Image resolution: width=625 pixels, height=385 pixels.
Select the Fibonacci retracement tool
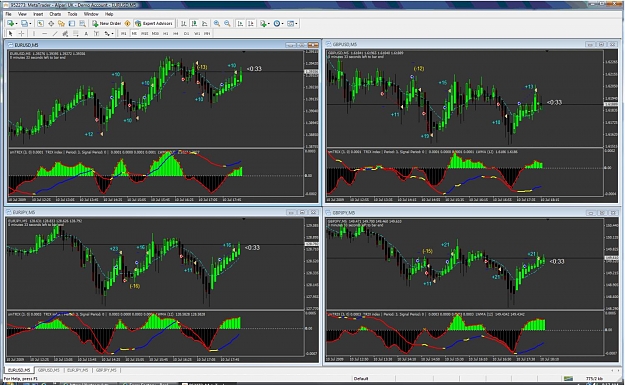[x=75, y=33]
